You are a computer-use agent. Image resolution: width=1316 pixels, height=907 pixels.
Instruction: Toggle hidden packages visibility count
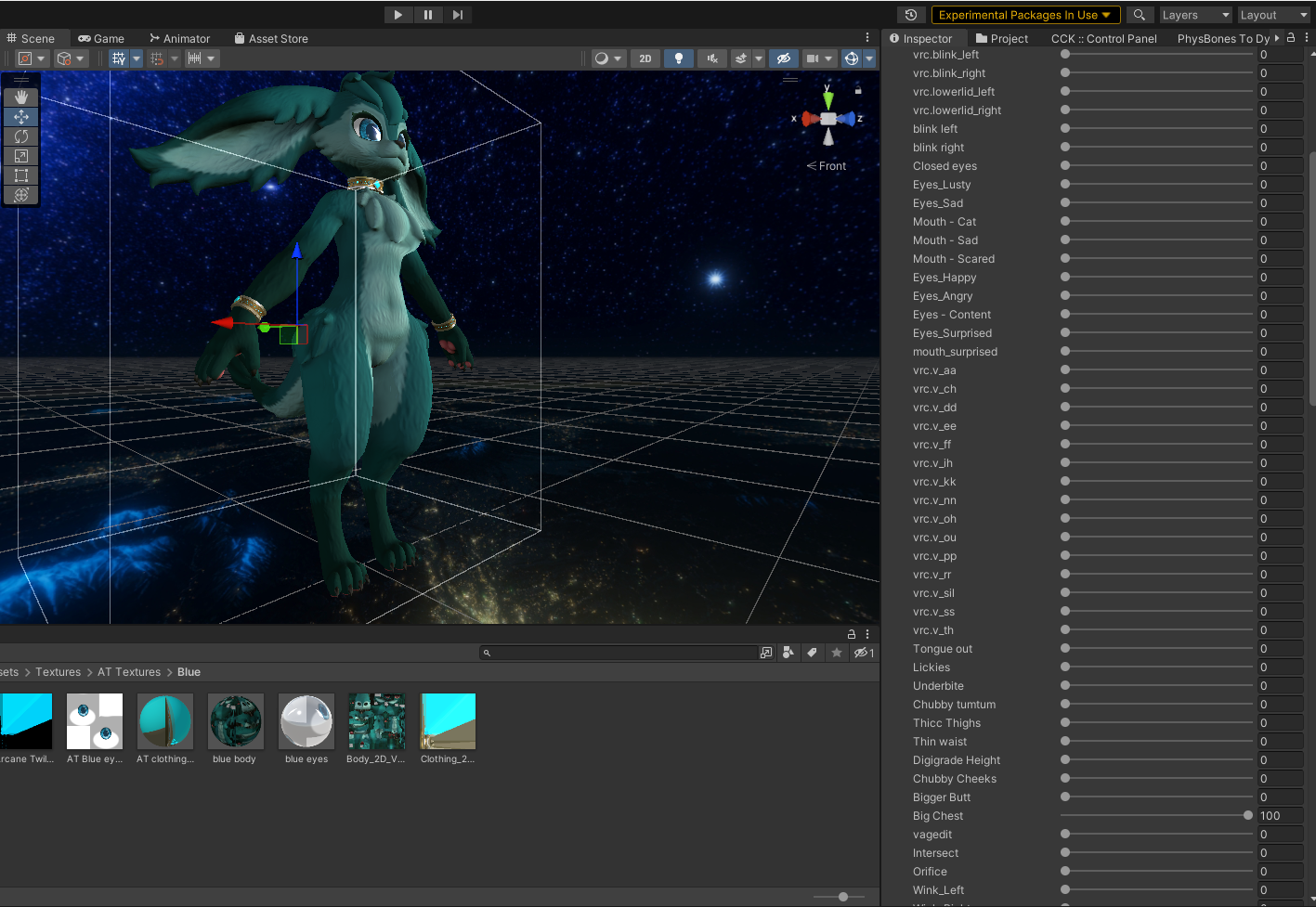click(x=865, y=653)
